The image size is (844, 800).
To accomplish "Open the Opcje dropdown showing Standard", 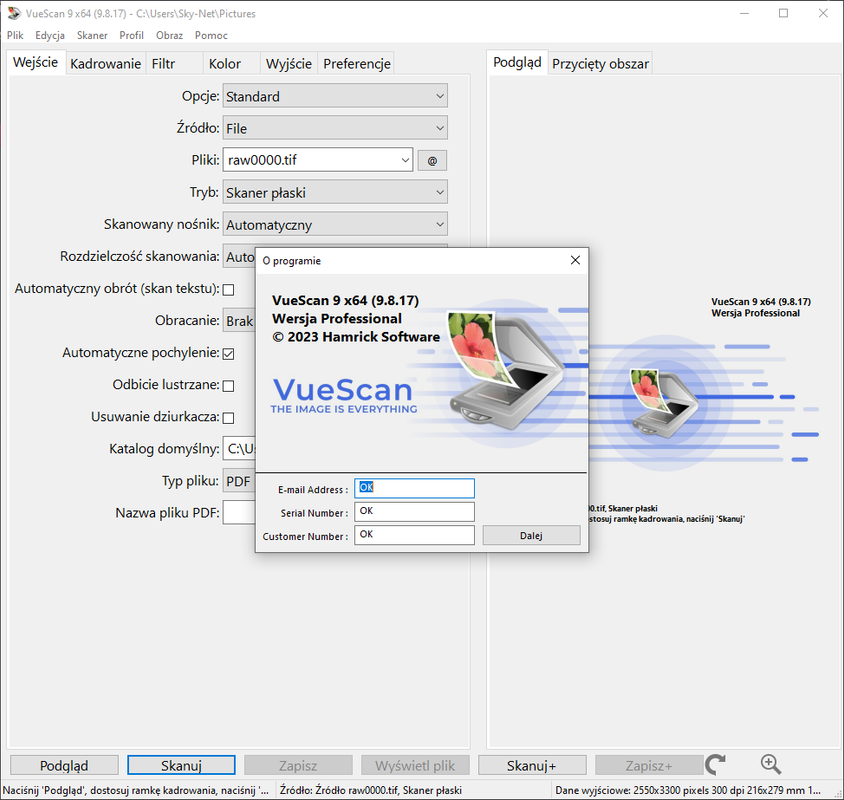I will [x=335, y=96].
